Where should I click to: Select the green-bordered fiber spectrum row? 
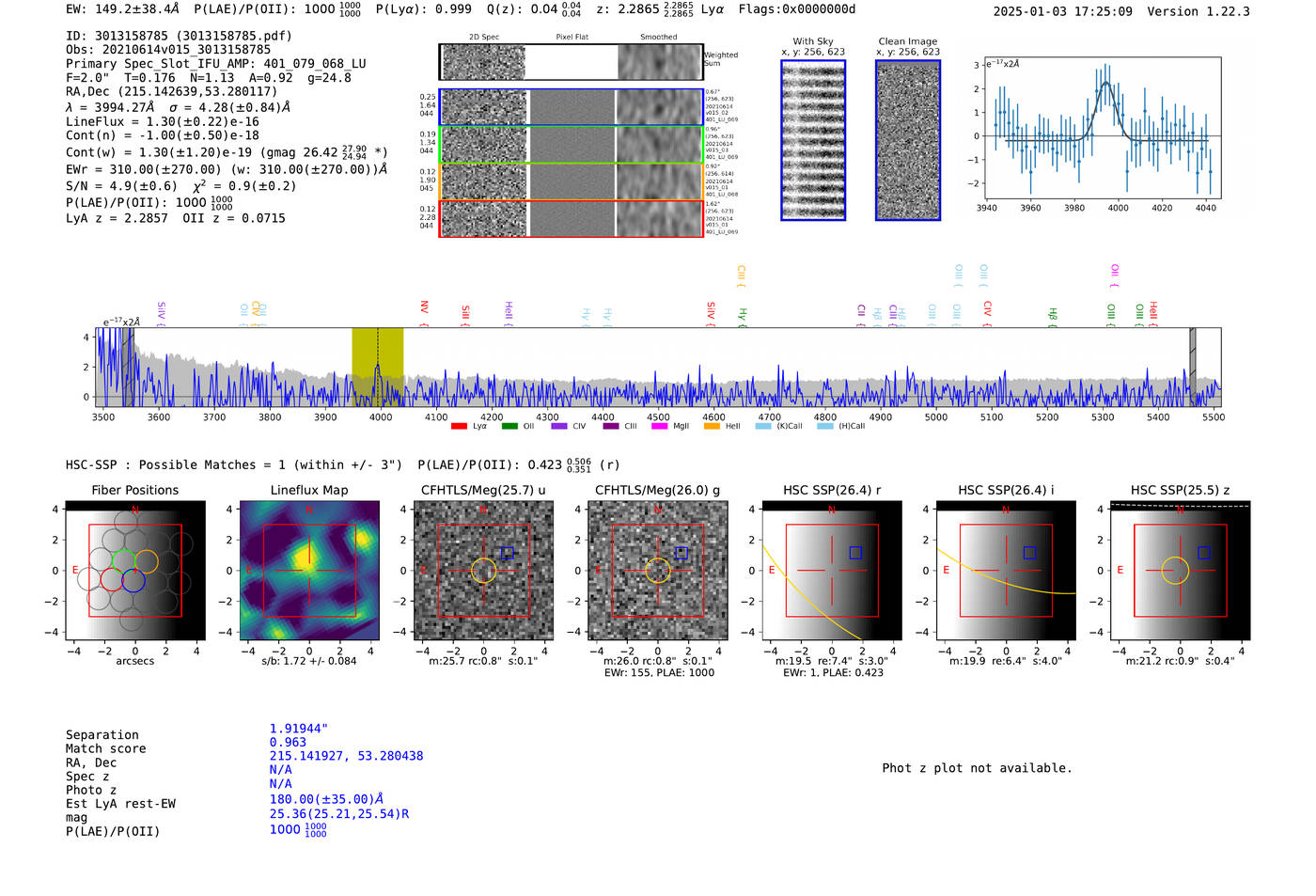pos(572,144)
